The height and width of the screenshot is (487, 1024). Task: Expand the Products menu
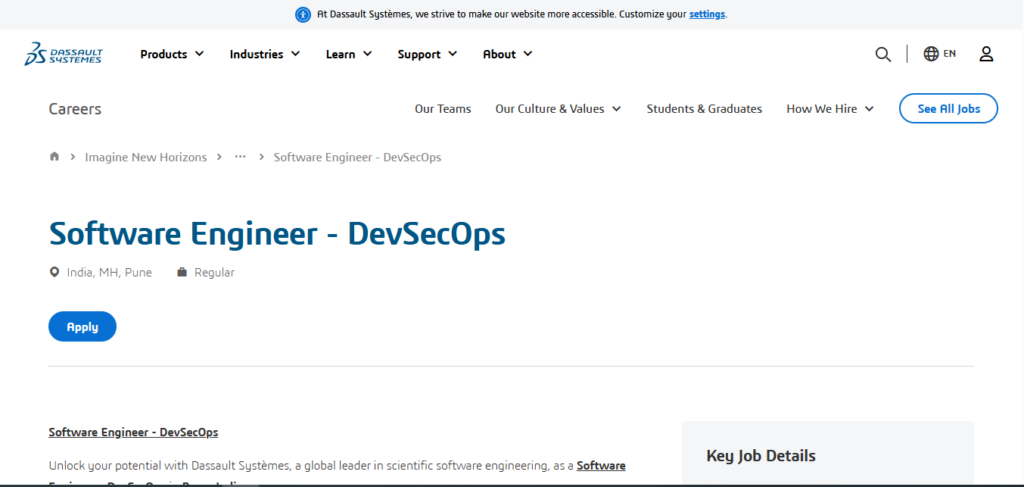point(172,54)
